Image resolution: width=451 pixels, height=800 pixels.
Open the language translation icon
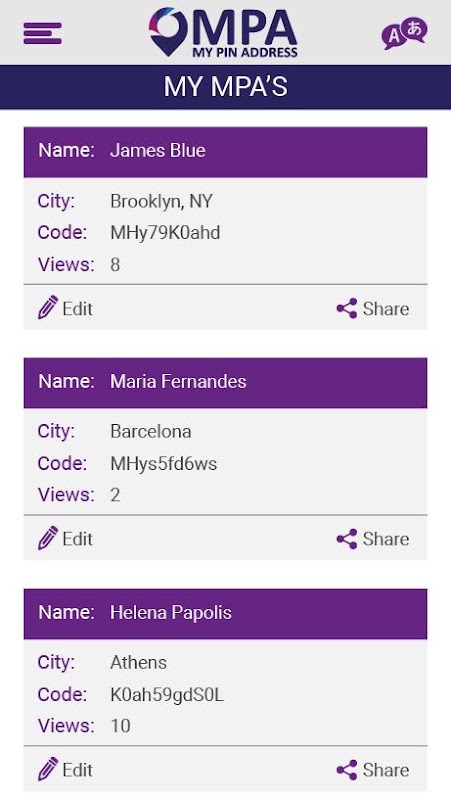[x=404, y=33]
